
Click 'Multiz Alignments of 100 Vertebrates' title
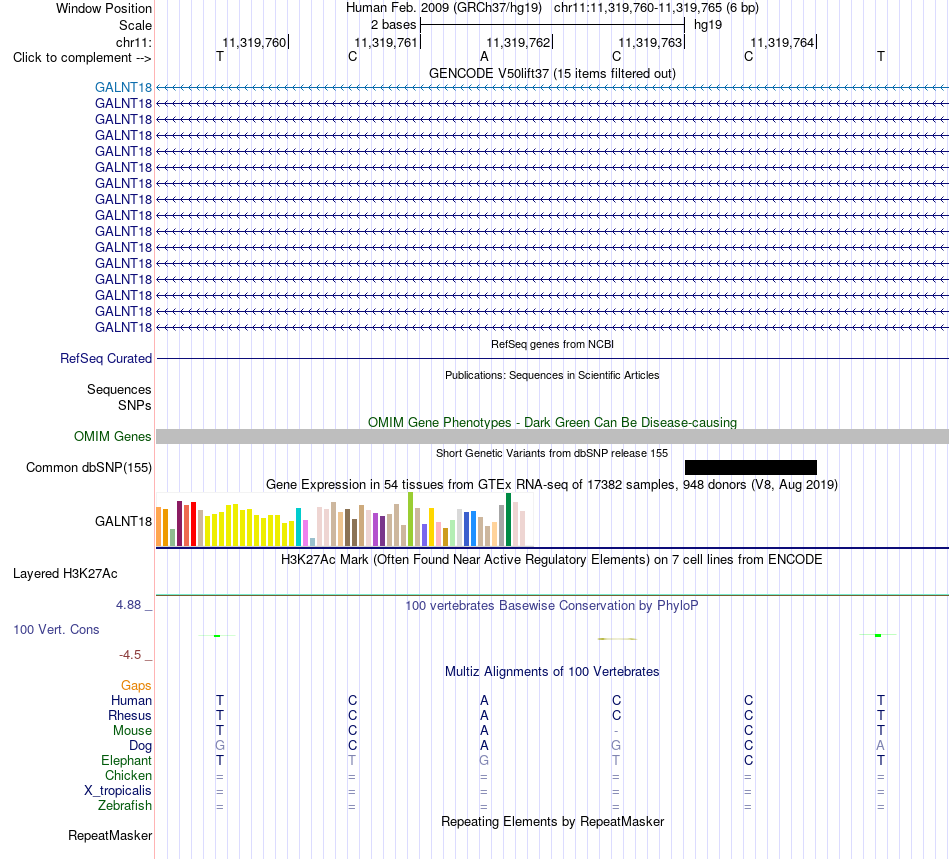coord(552,671)
